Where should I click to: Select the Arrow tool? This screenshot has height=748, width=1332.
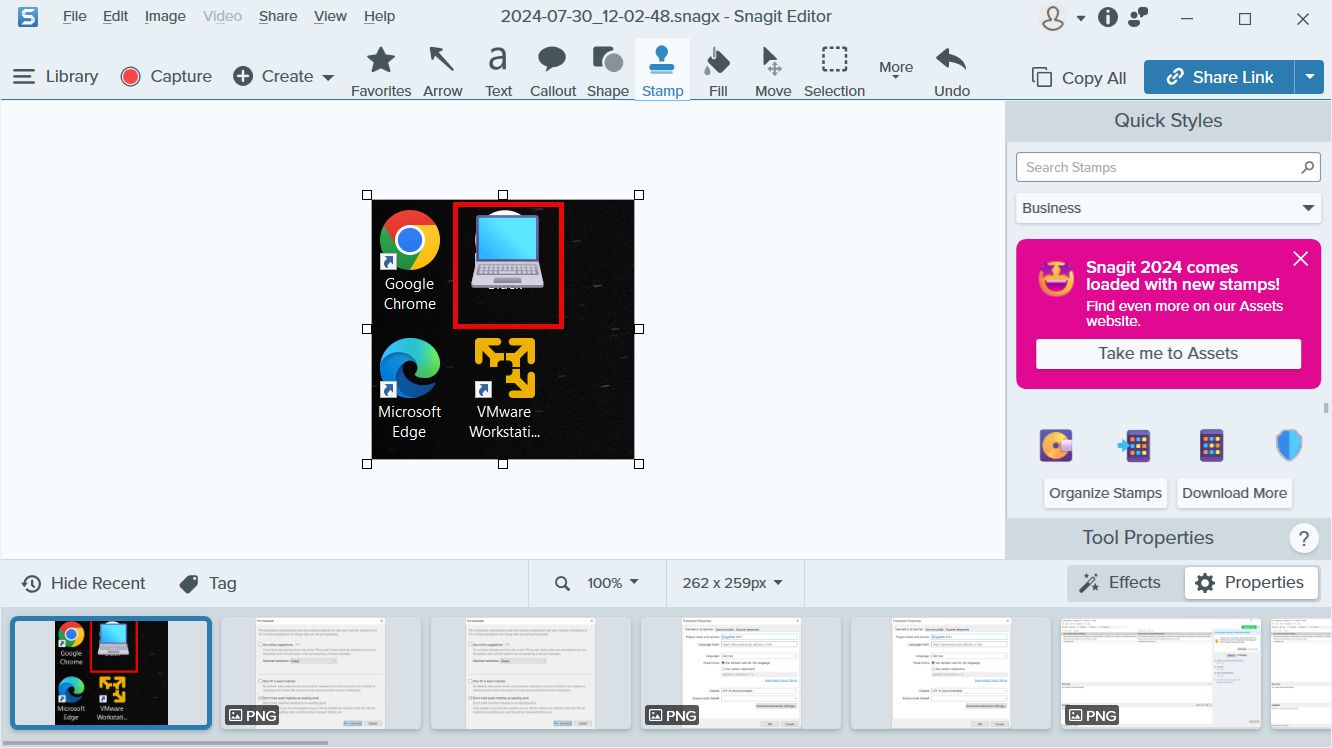442,71
